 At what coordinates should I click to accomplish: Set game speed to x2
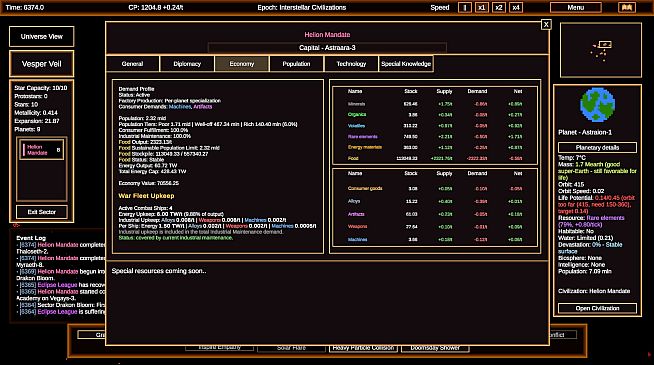(x=499, y=8)
